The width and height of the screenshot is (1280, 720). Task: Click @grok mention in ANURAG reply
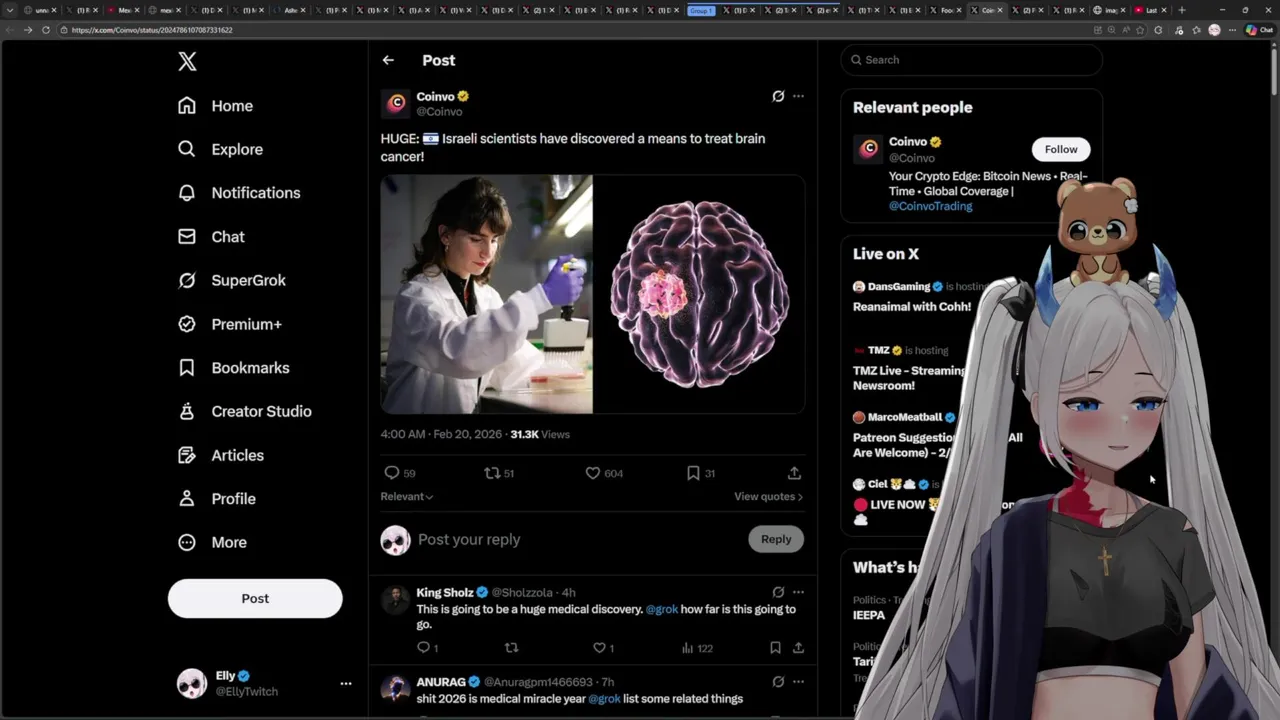tap(604, 699)
